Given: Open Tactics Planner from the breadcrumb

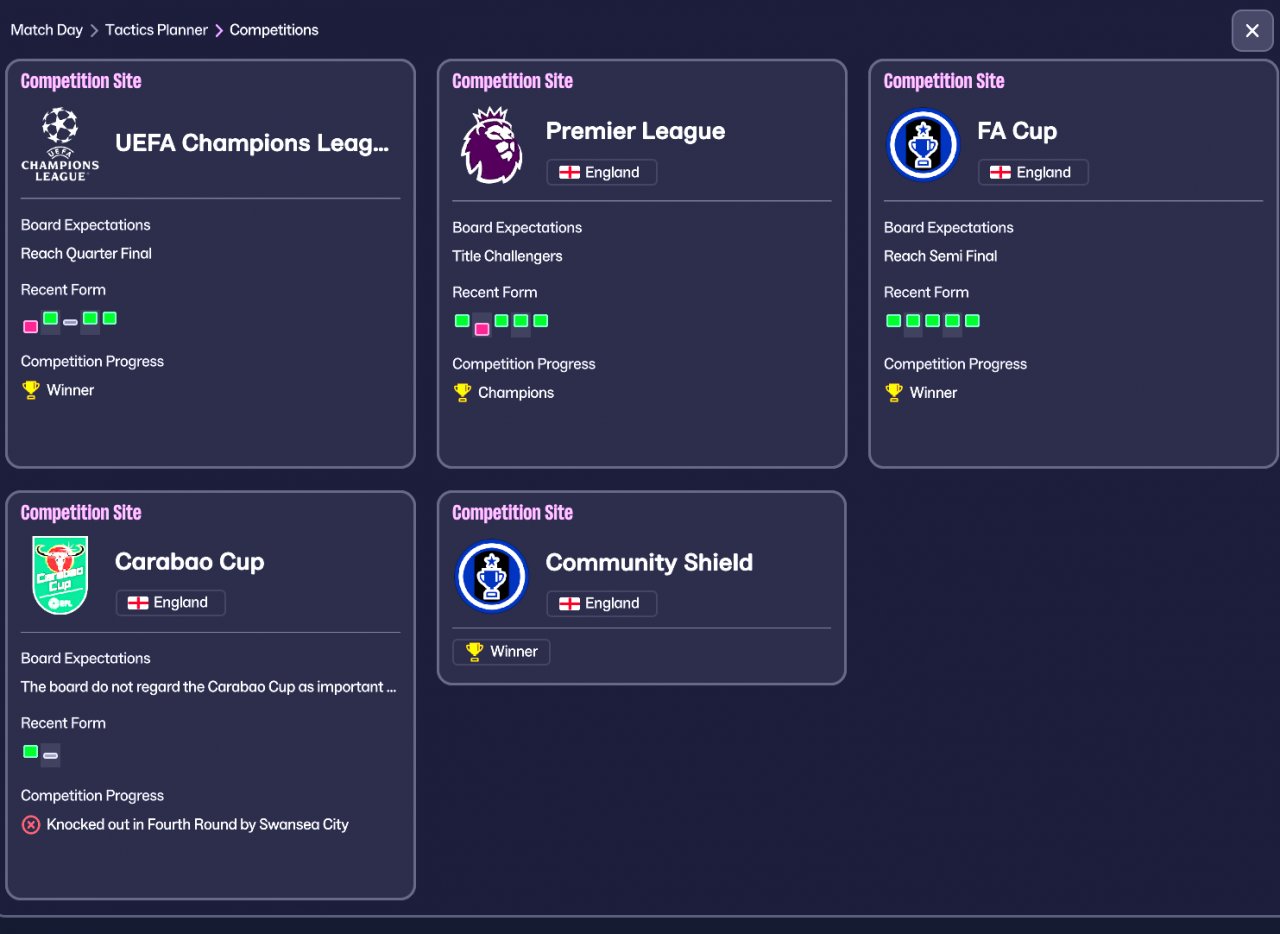Looking at the screenshot, I should (157, 30).
